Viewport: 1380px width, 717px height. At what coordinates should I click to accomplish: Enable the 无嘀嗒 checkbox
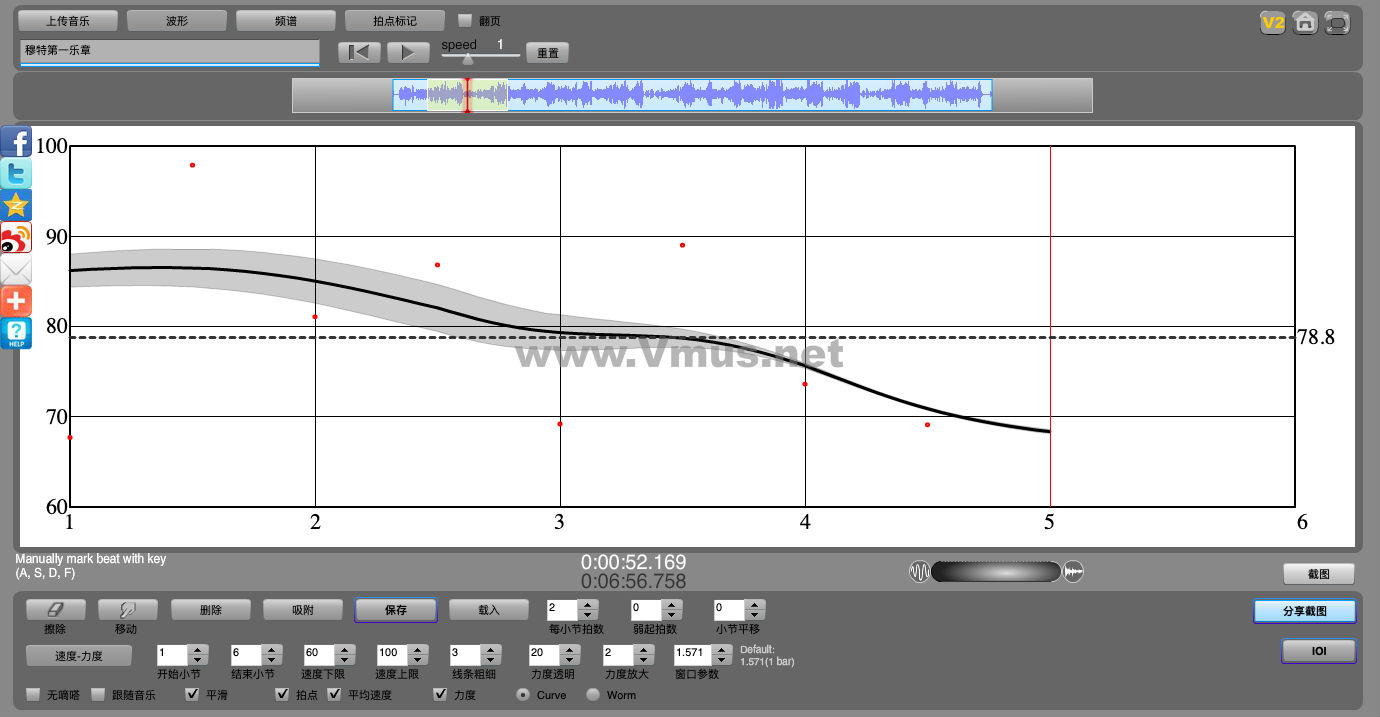point(34,695)
